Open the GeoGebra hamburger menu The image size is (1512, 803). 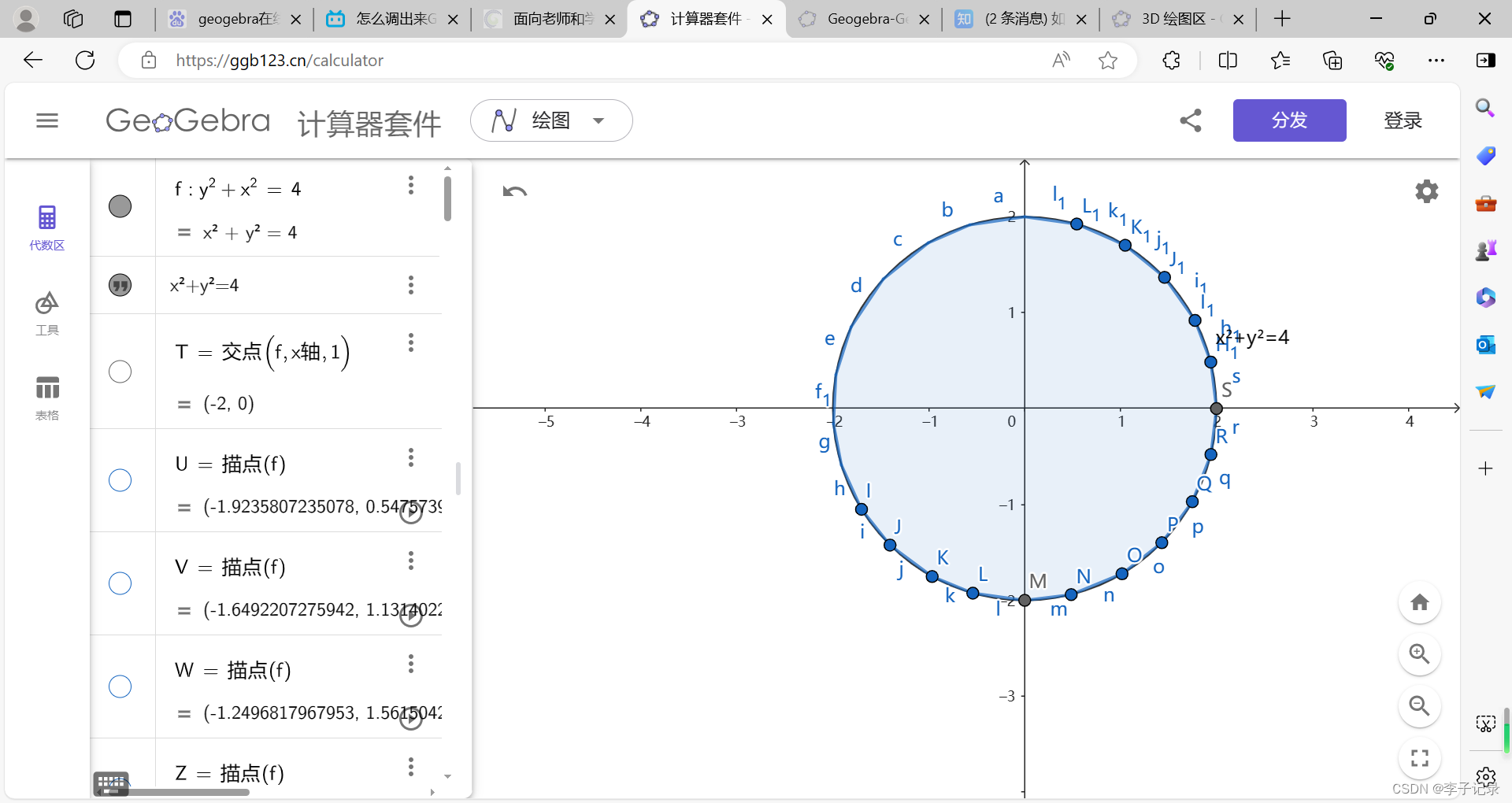pyautogui.click(x=47, y=120)
